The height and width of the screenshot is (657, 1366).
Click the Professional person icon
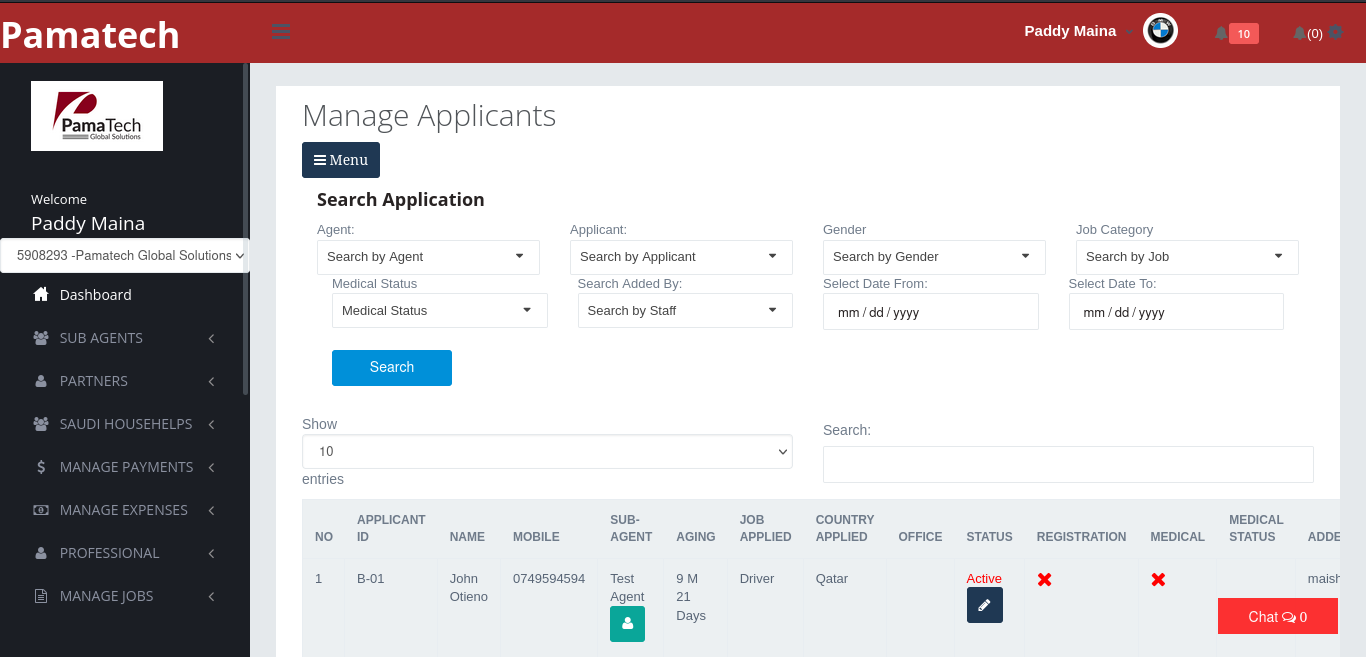tap(41, 553)
